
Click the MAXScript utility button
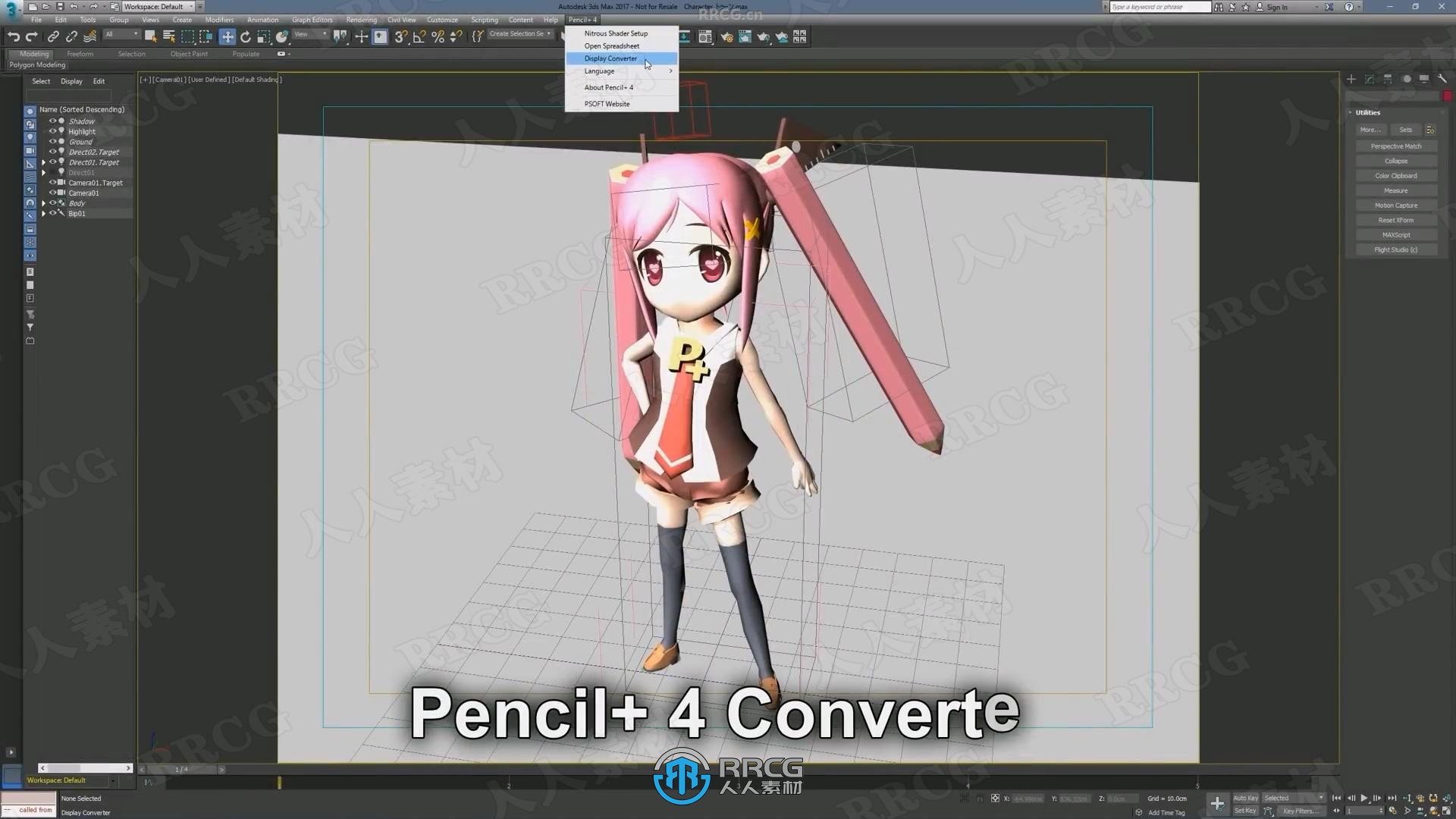1396,235
